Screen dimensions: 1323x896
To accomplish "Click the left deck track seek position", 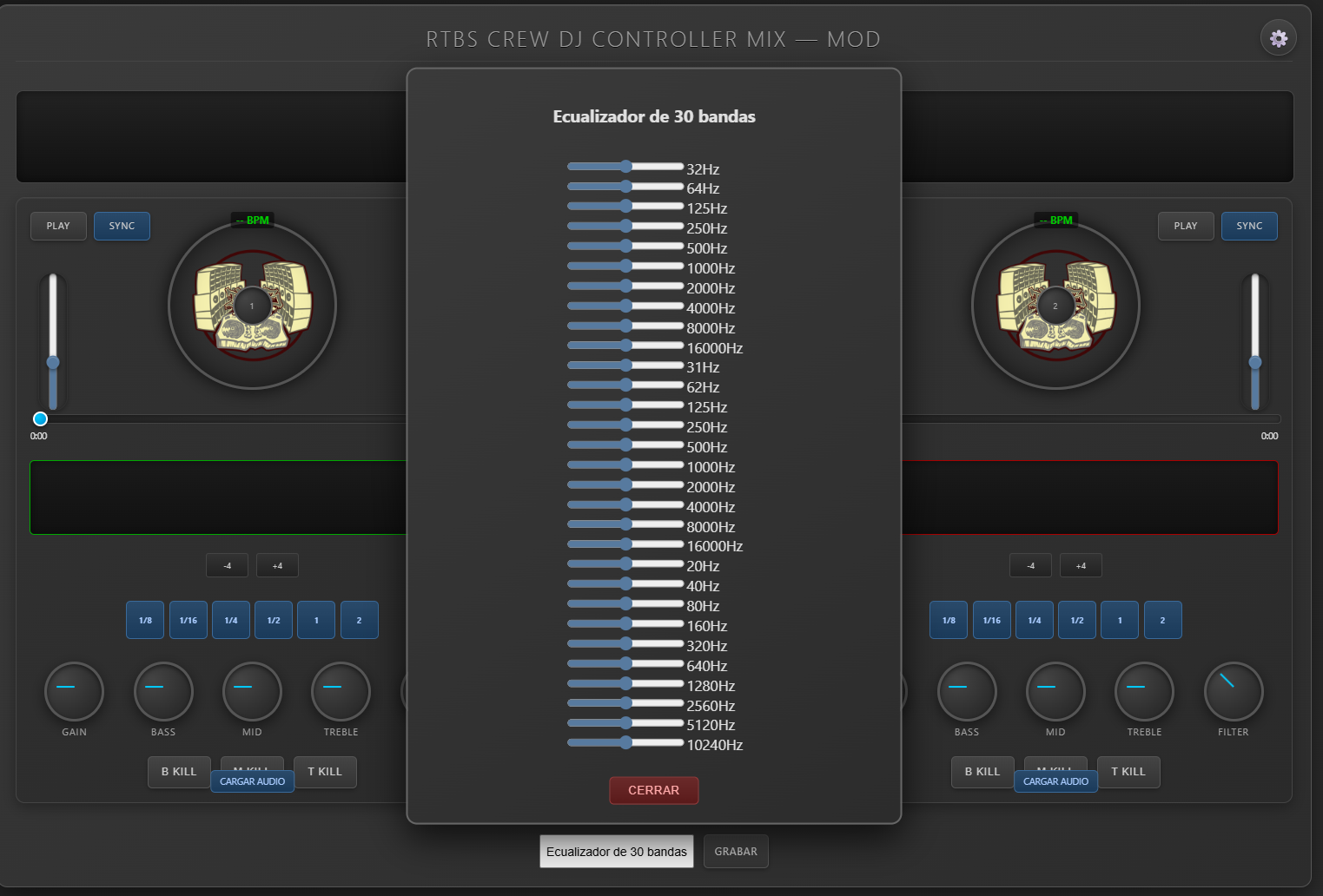I will tap(40, 418).
